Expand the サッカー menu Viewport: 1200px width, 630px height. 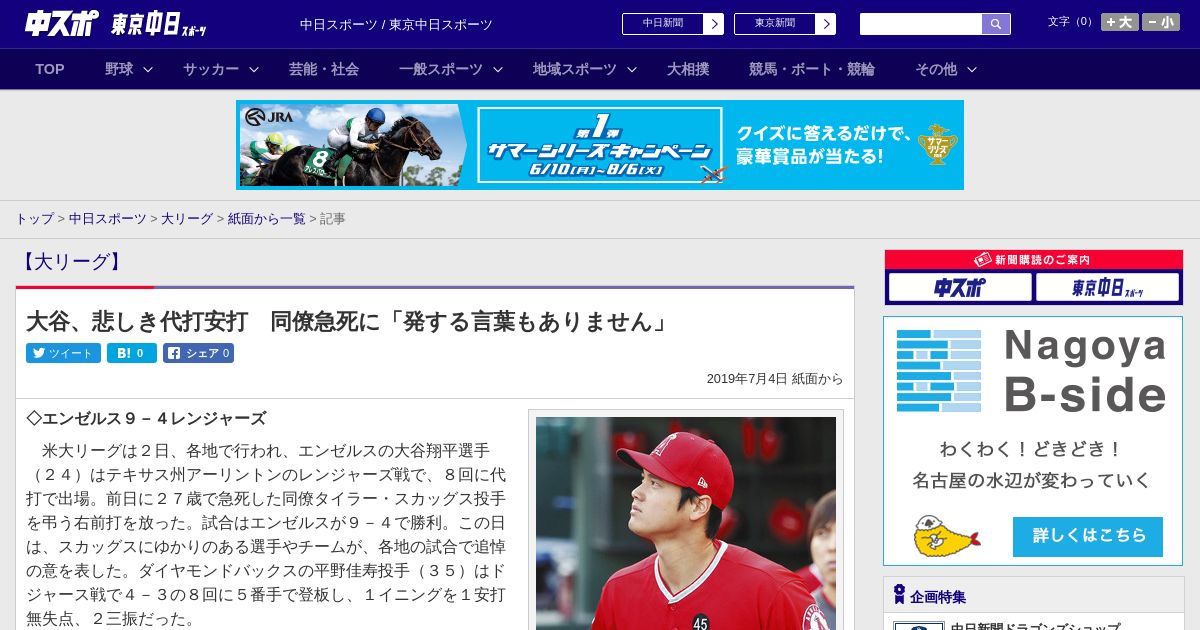click(x=221, y=69)
